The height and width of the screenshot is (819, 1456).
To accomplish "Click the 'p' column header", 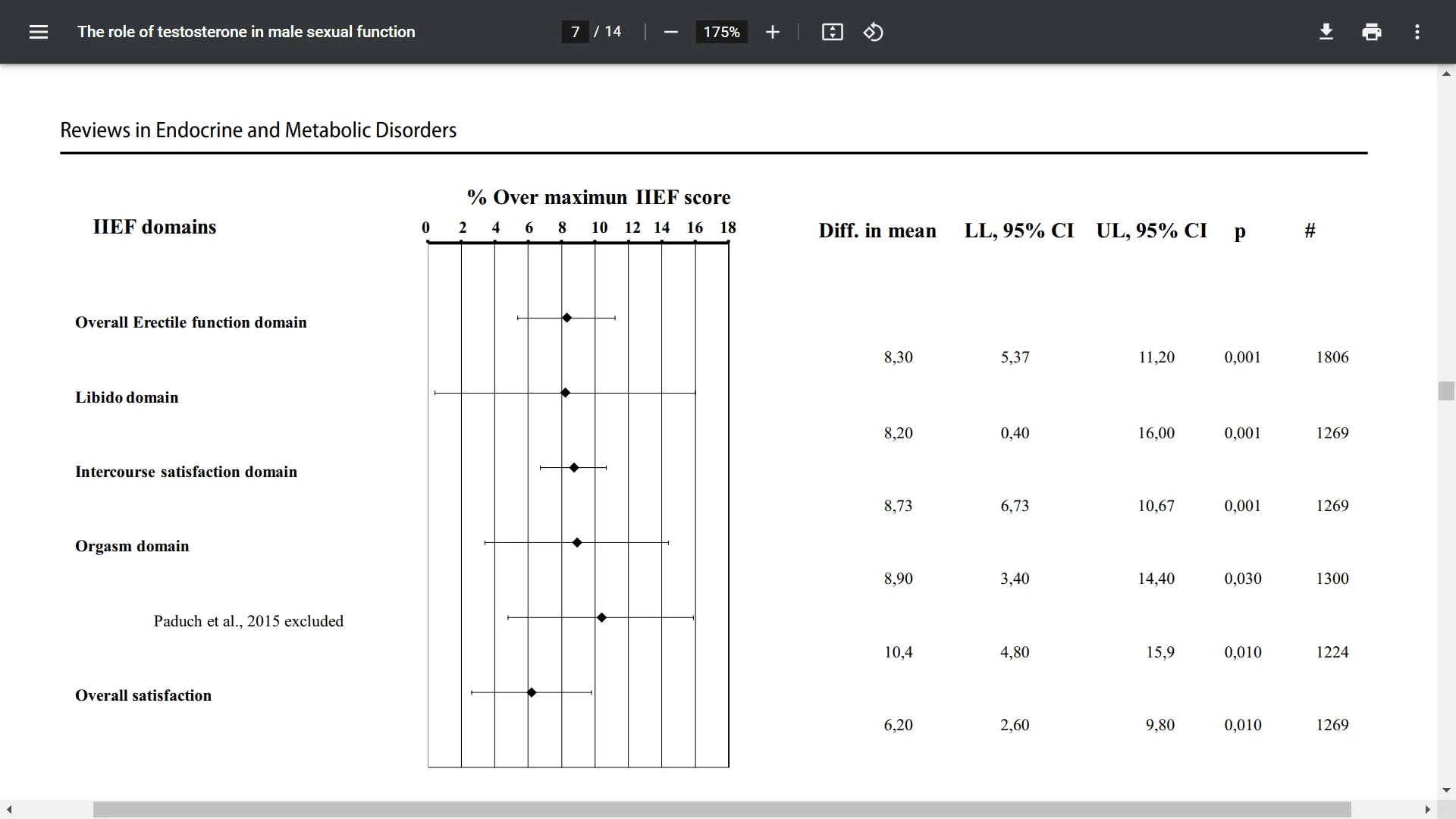I will [x=1240, y=232].
